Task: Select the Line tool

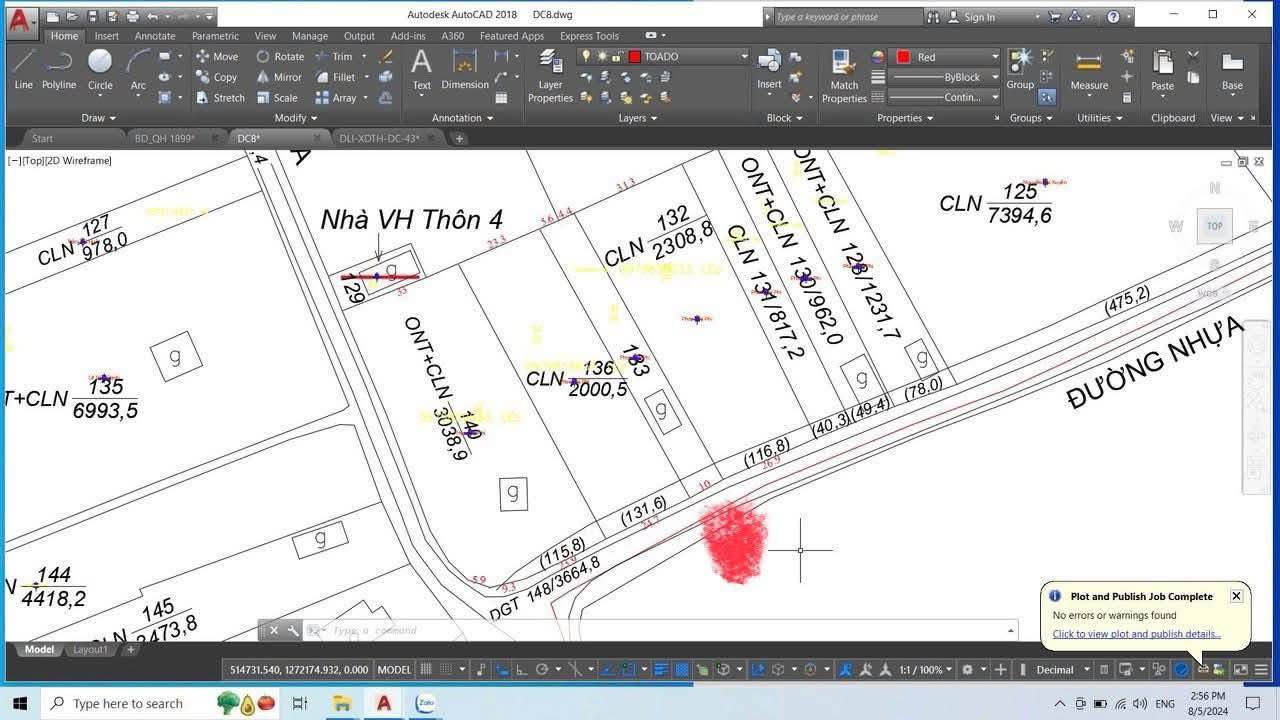Action: point(23,70)
